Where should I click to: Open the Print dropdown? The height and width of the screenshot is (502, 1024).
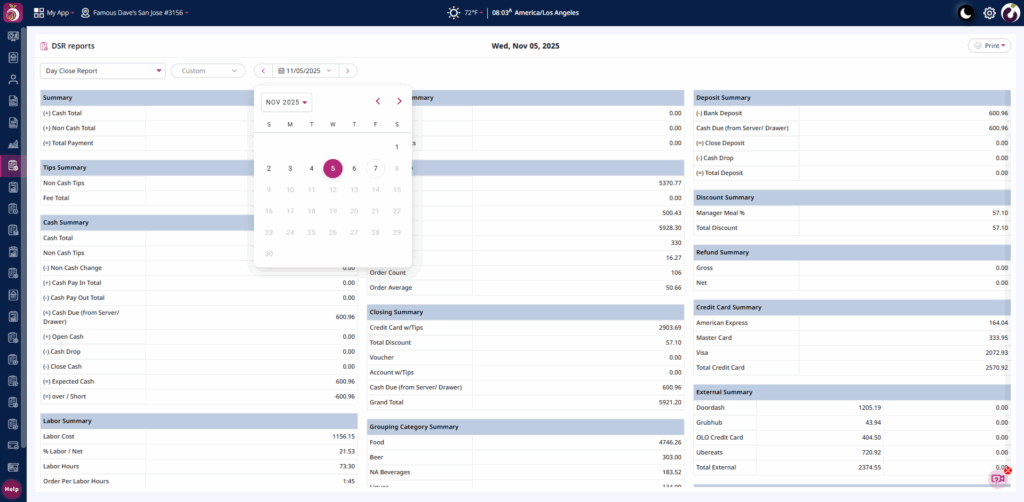(989, 46)
